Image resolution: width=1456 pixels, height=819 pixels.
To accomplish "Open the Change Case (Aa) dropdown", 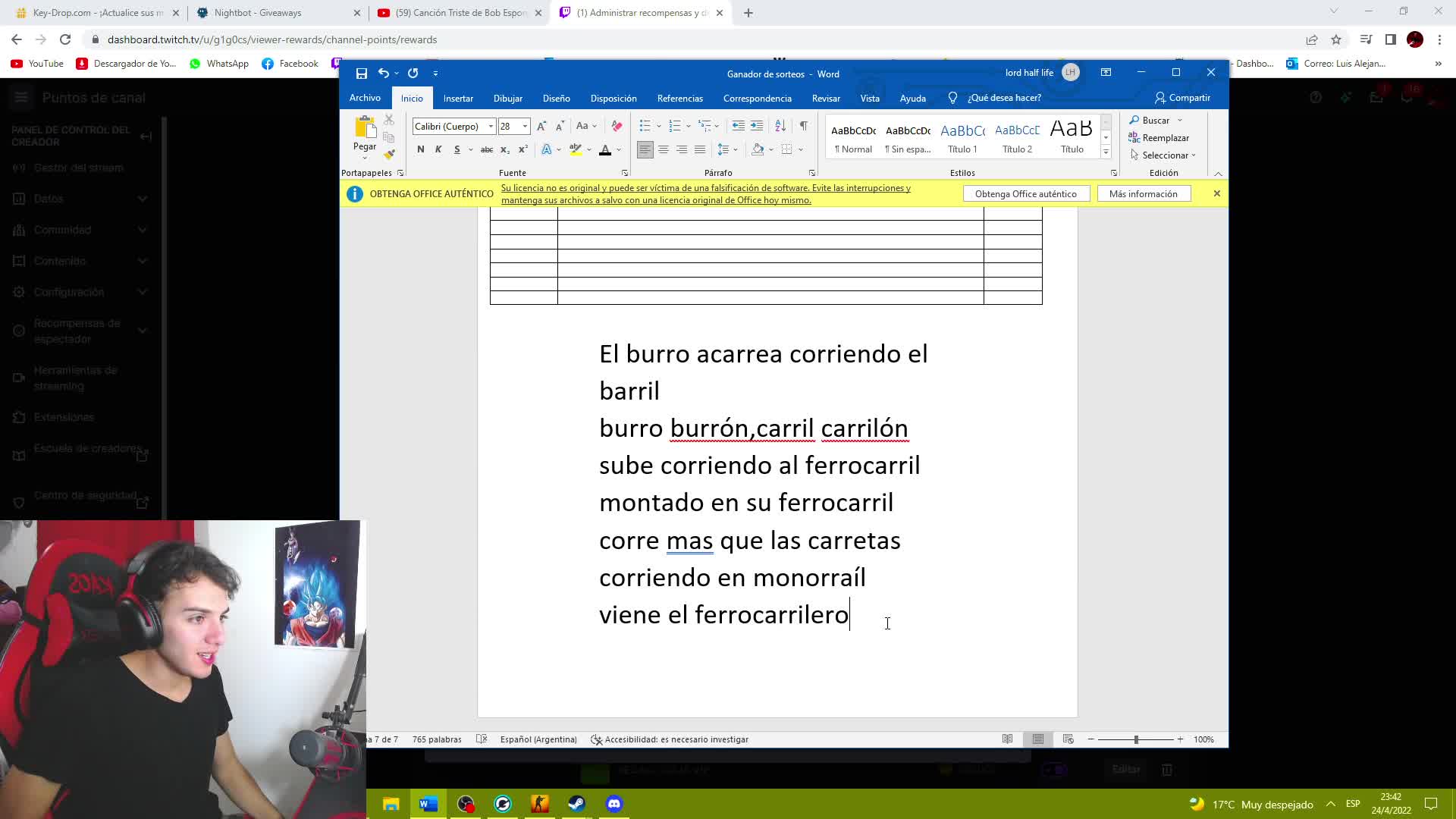I will (586, 127).
